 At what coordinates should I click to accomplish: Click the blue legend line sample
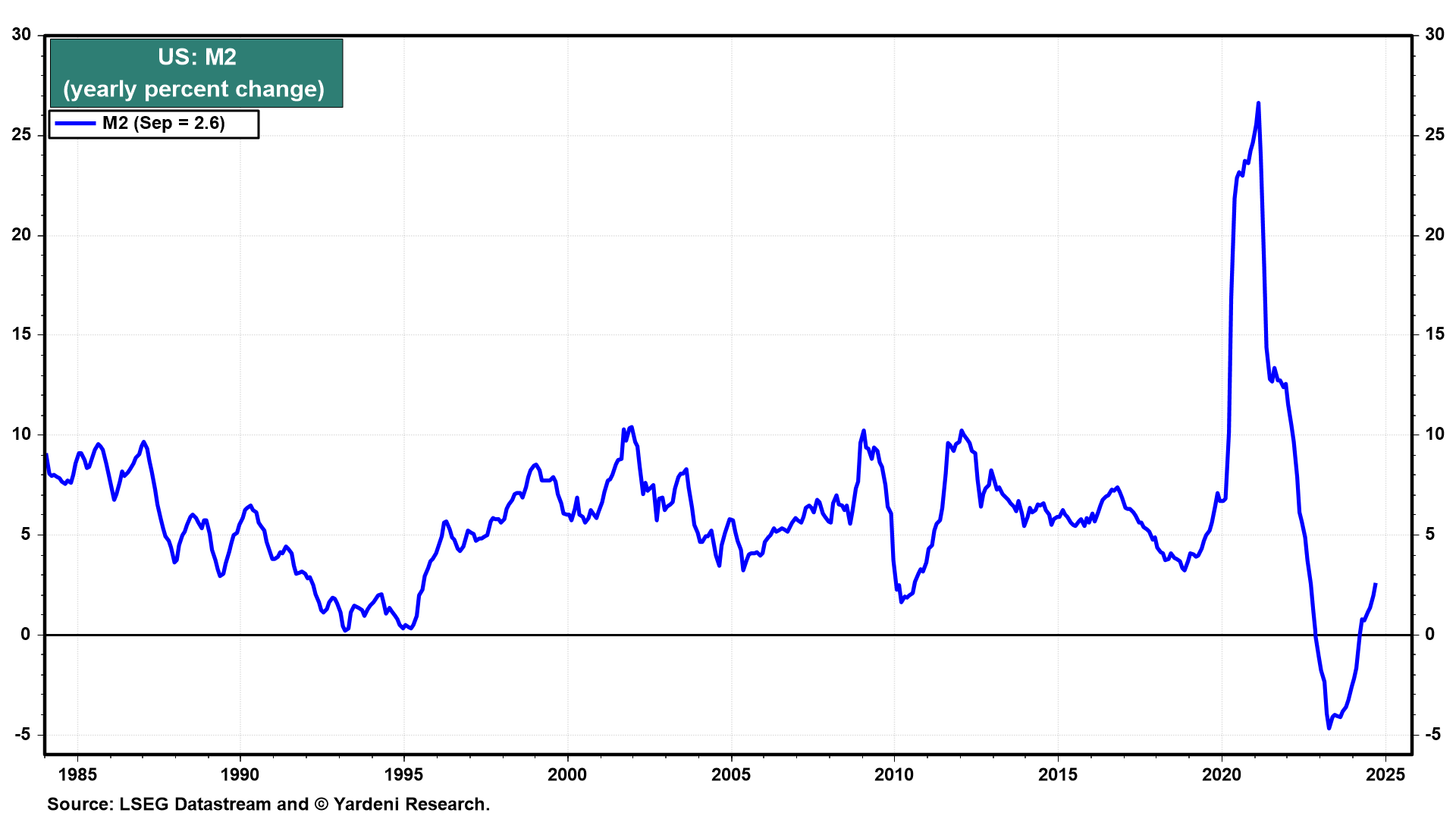(76, 123)
